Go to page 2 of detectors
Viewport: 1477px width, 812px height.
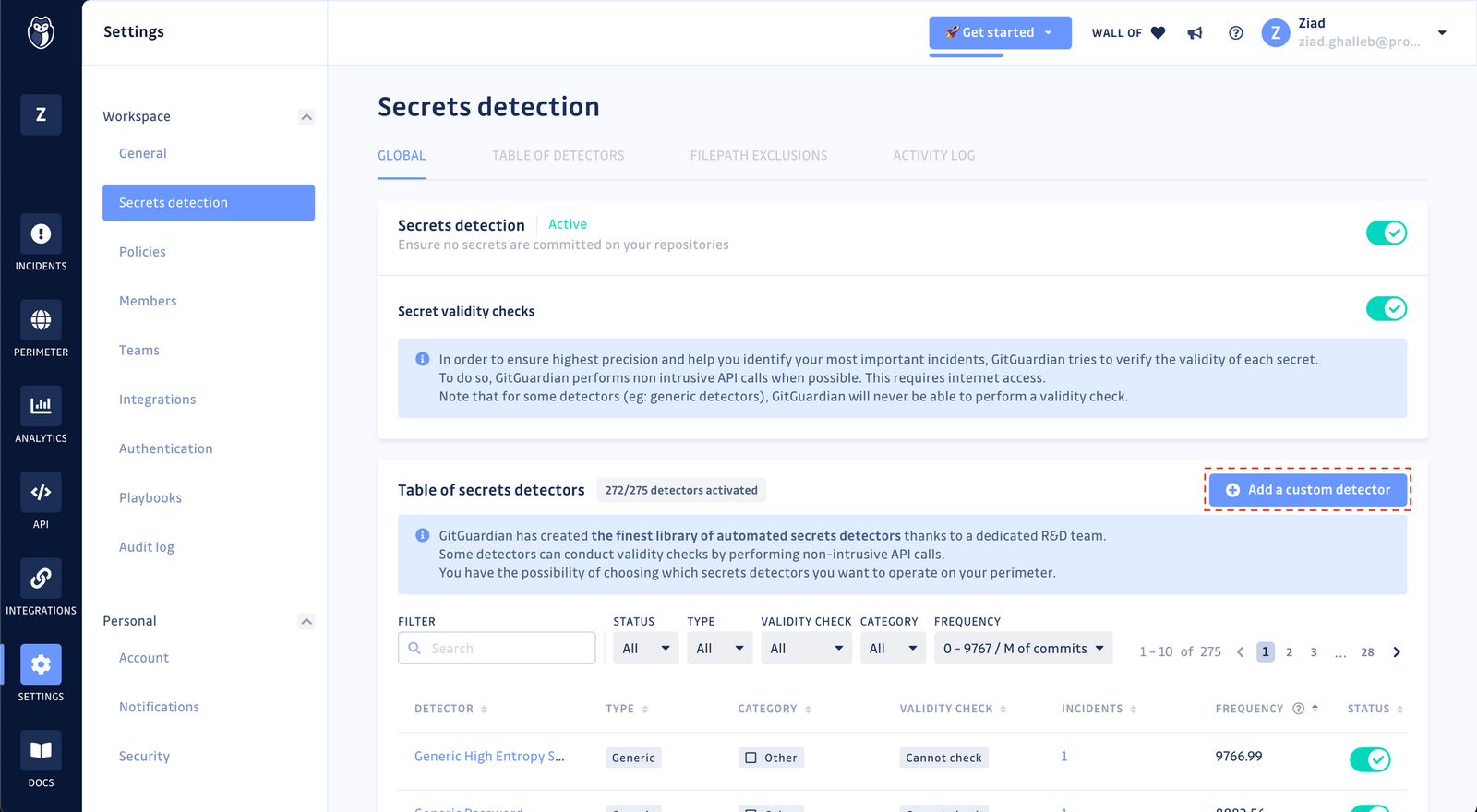[x=1290, y=652]
